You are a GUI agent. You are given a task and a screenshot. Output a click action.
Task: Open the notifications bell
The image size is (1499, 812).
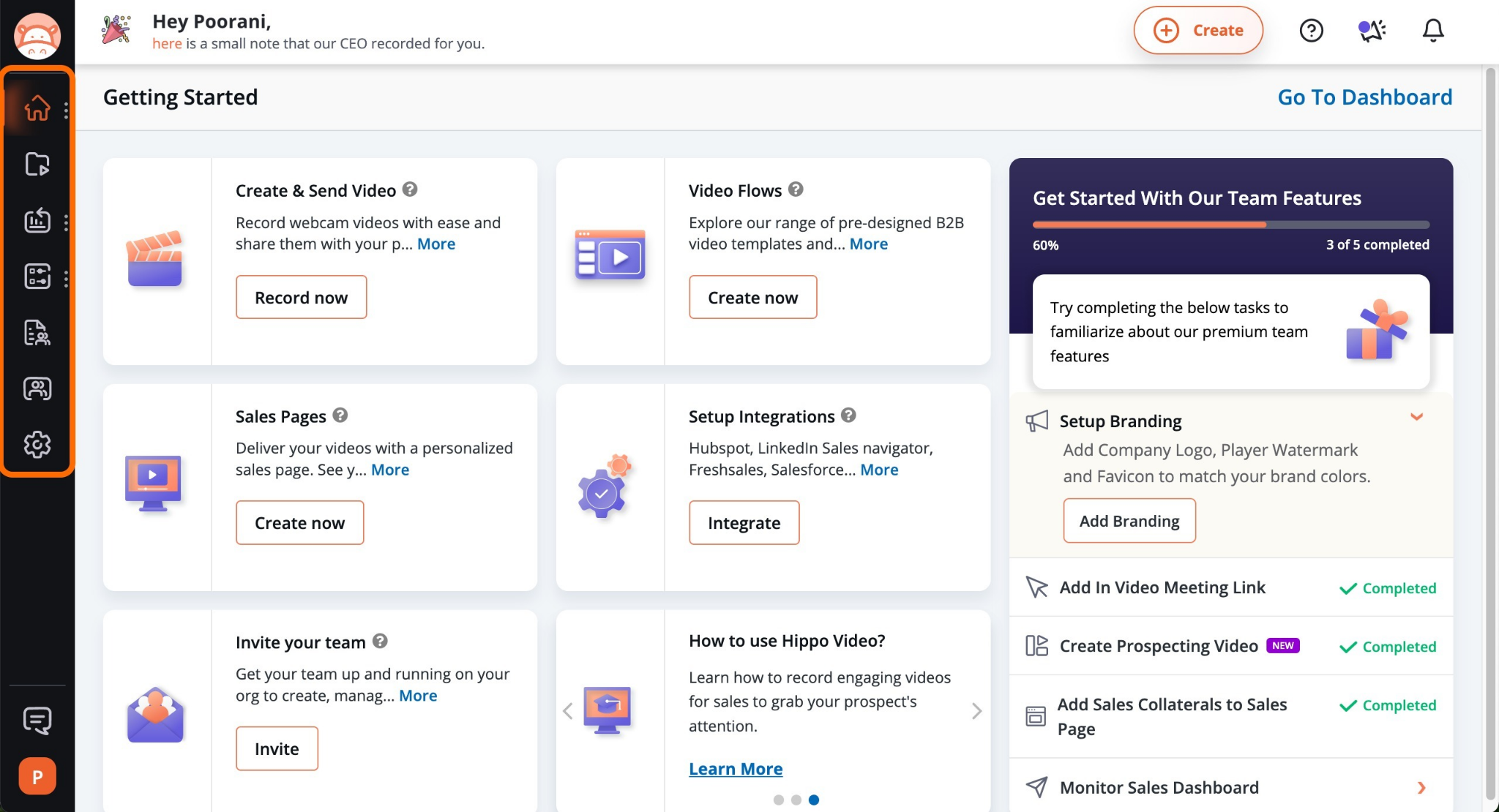click(x=1433, y=31)
